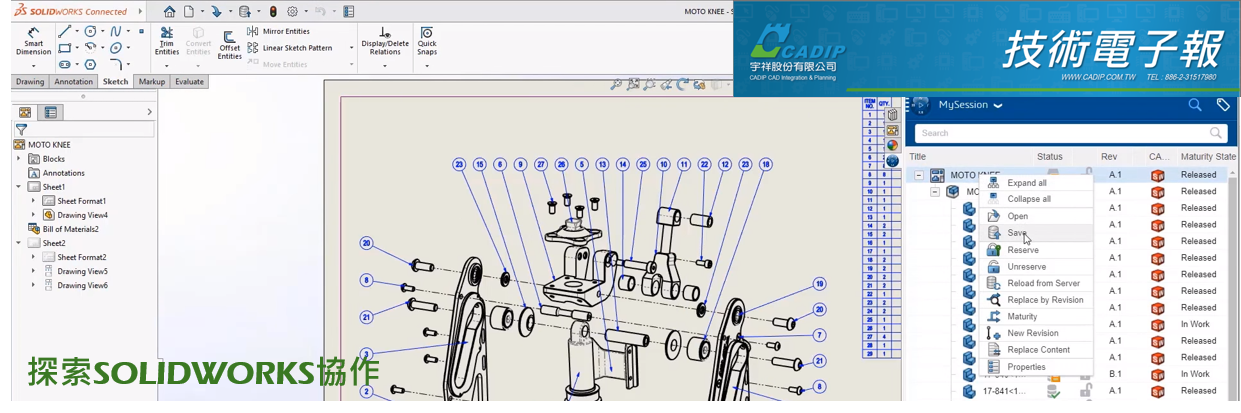Image resolution: width=1241 pixels, height=413 pixels.
Task: Click the traffic light Rebuild icon
Action: coord(274,12)
